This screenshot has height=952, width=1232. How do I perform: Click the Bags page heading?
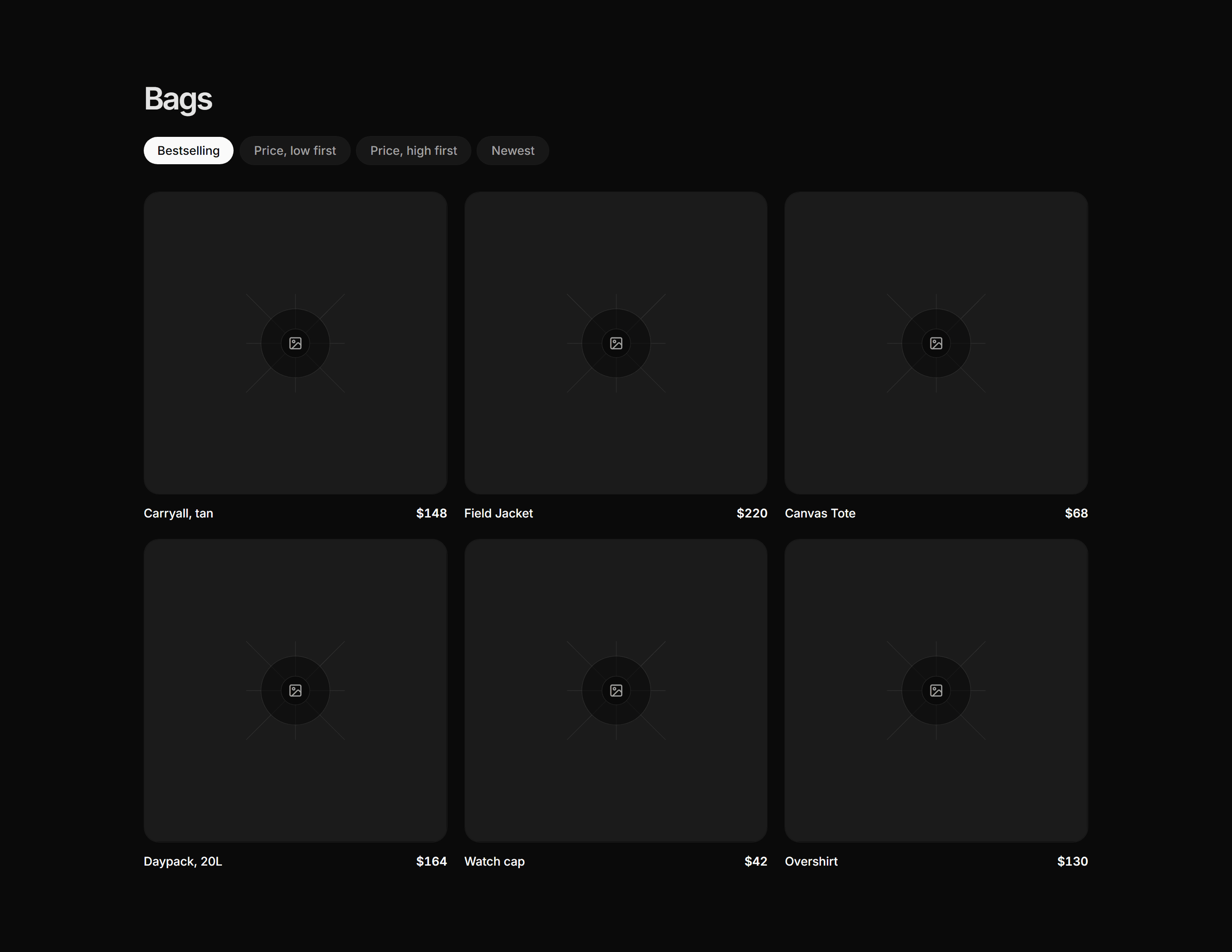[178, 99]
